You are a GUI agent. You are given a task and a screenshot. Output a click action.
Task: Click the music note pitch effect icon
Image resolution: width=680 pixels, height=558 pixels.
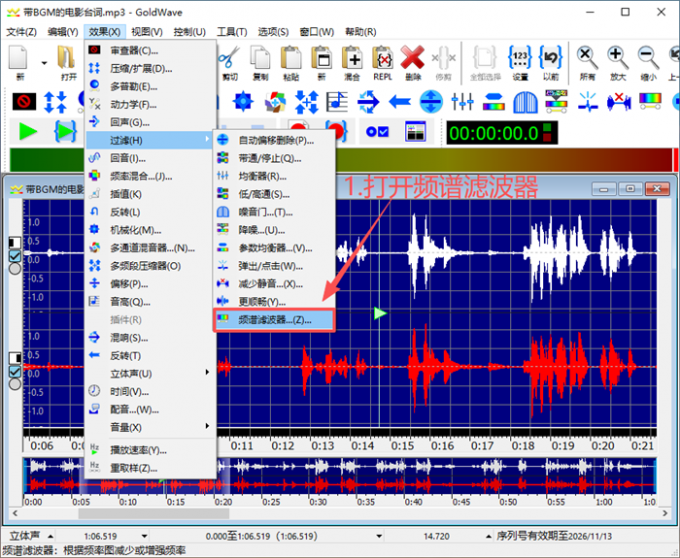point(337,102)
